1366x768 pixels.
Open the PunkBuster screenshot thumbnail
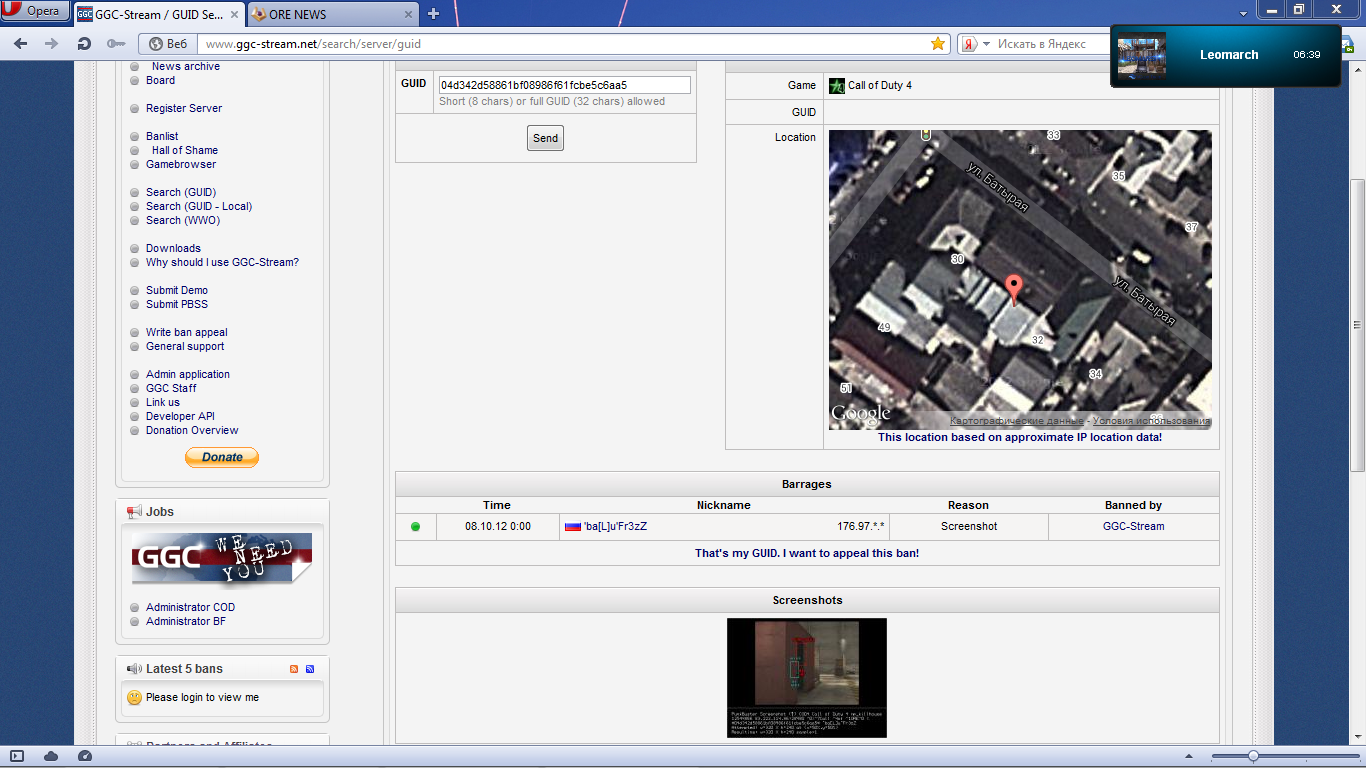807,678
